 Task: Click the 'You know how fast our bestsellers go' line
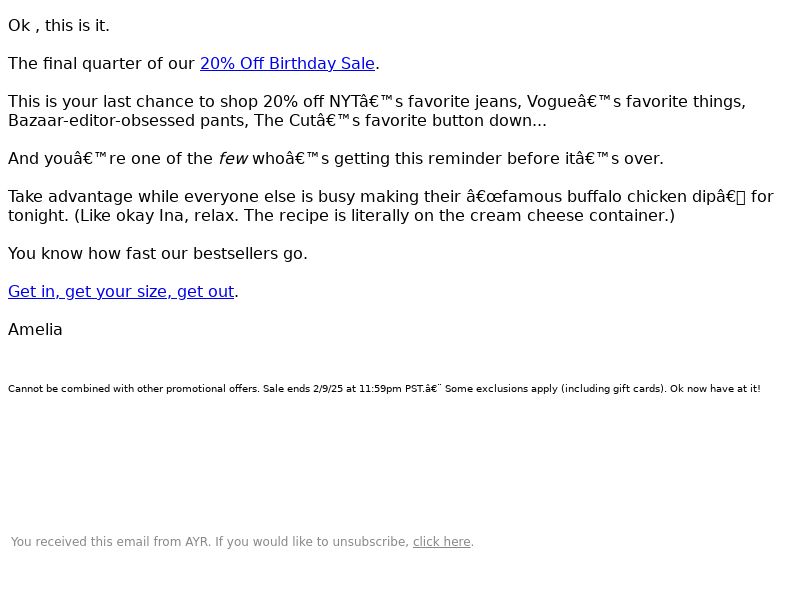tap(158, 254)
